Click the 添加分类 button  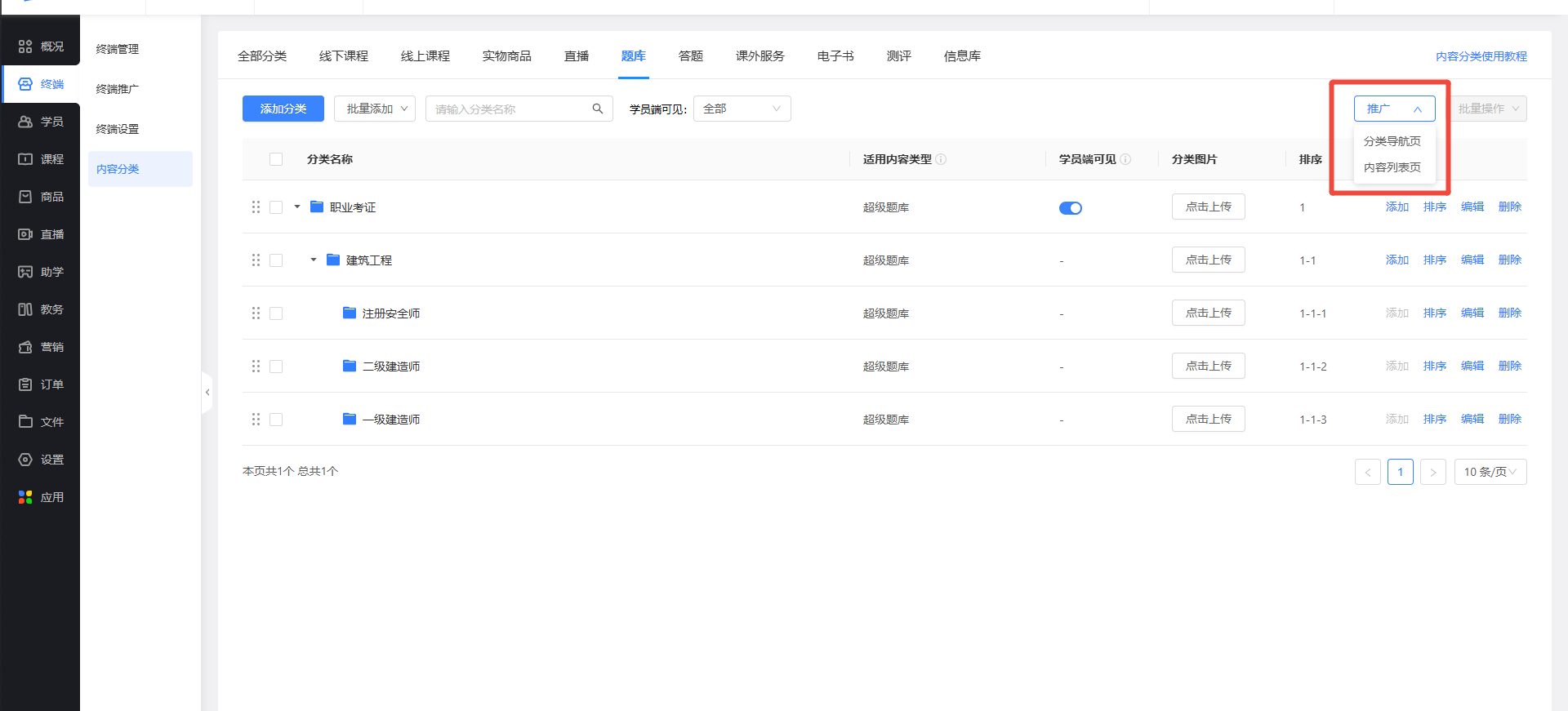283,109
